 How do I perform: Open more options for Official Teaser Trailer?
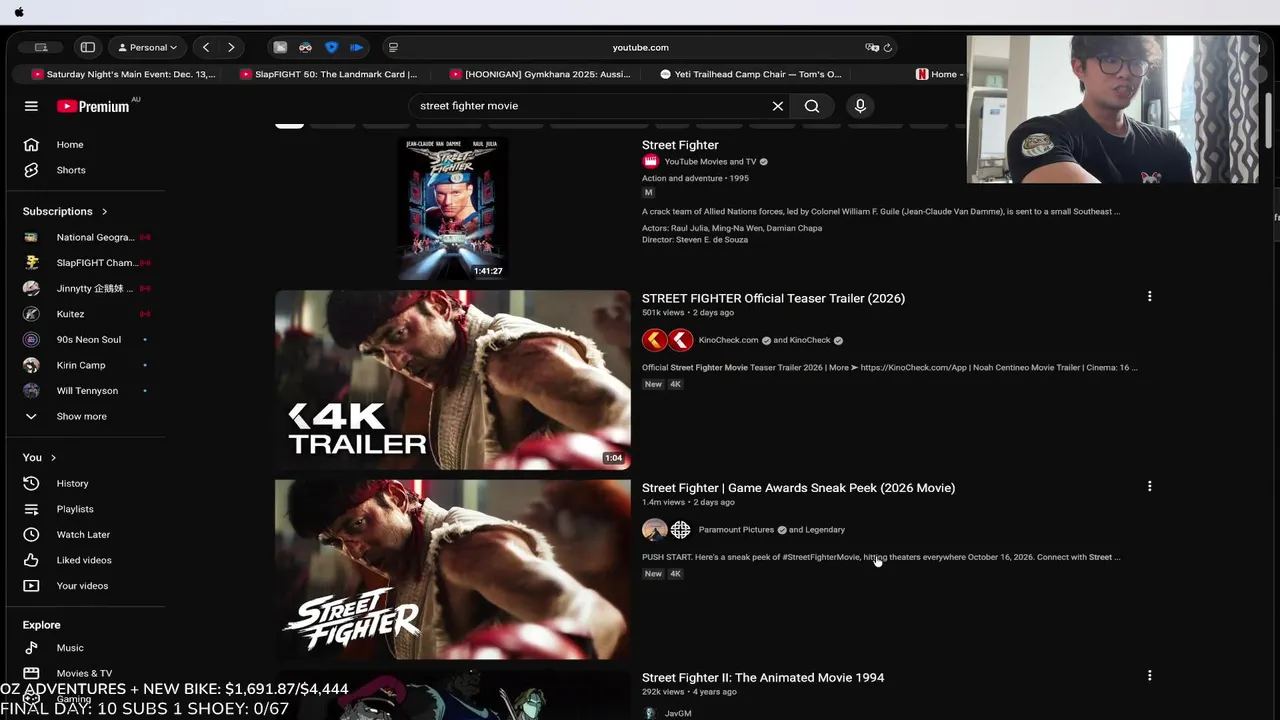pyautogui.click(x=1149, y=296)
